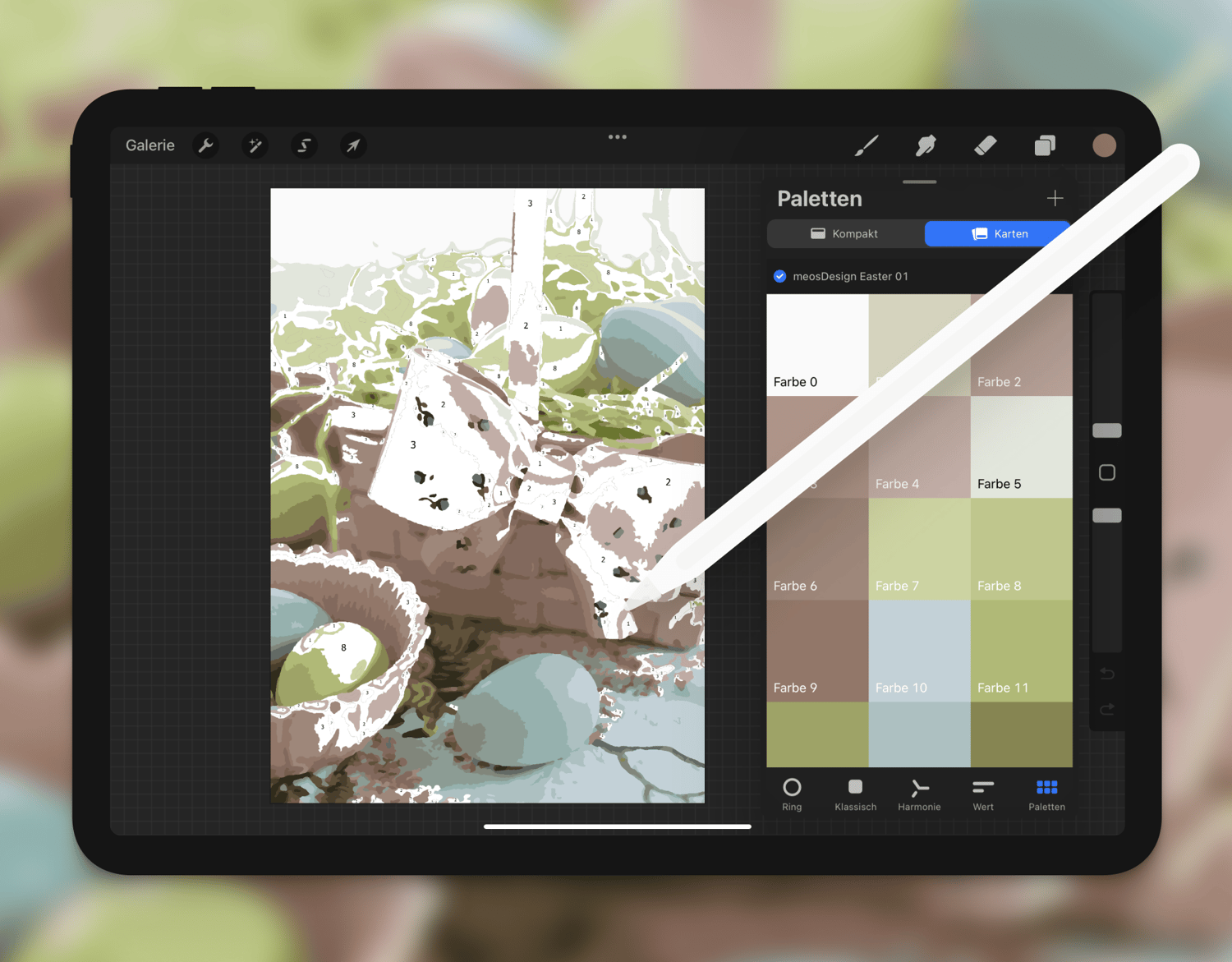Image resolution: width=1232 pixels, height=962 pixels.
Task: Pick the beige swatch beside Farbe 0
Action: [919, 345]
